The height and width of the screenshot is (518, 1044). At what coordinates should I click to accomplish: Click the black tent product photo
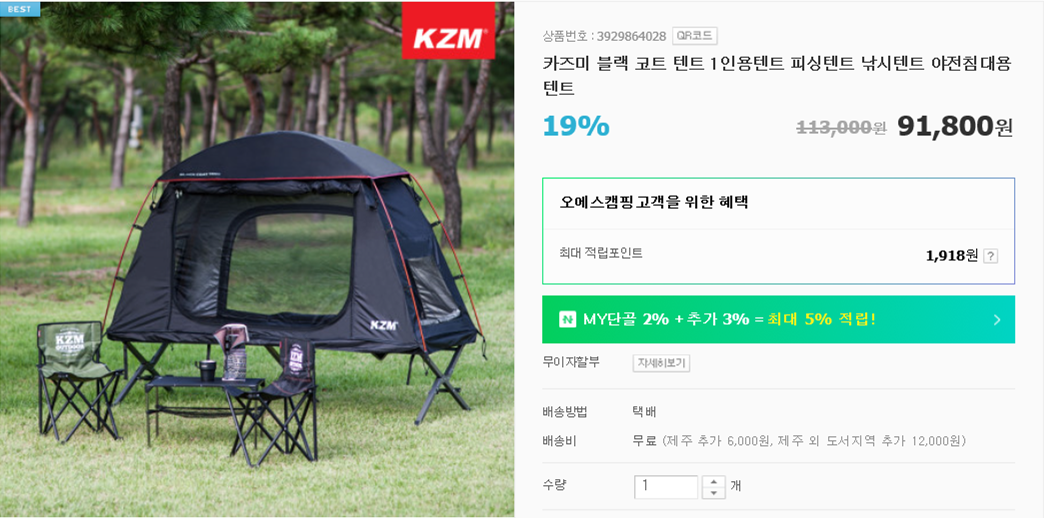pos(257,259)
